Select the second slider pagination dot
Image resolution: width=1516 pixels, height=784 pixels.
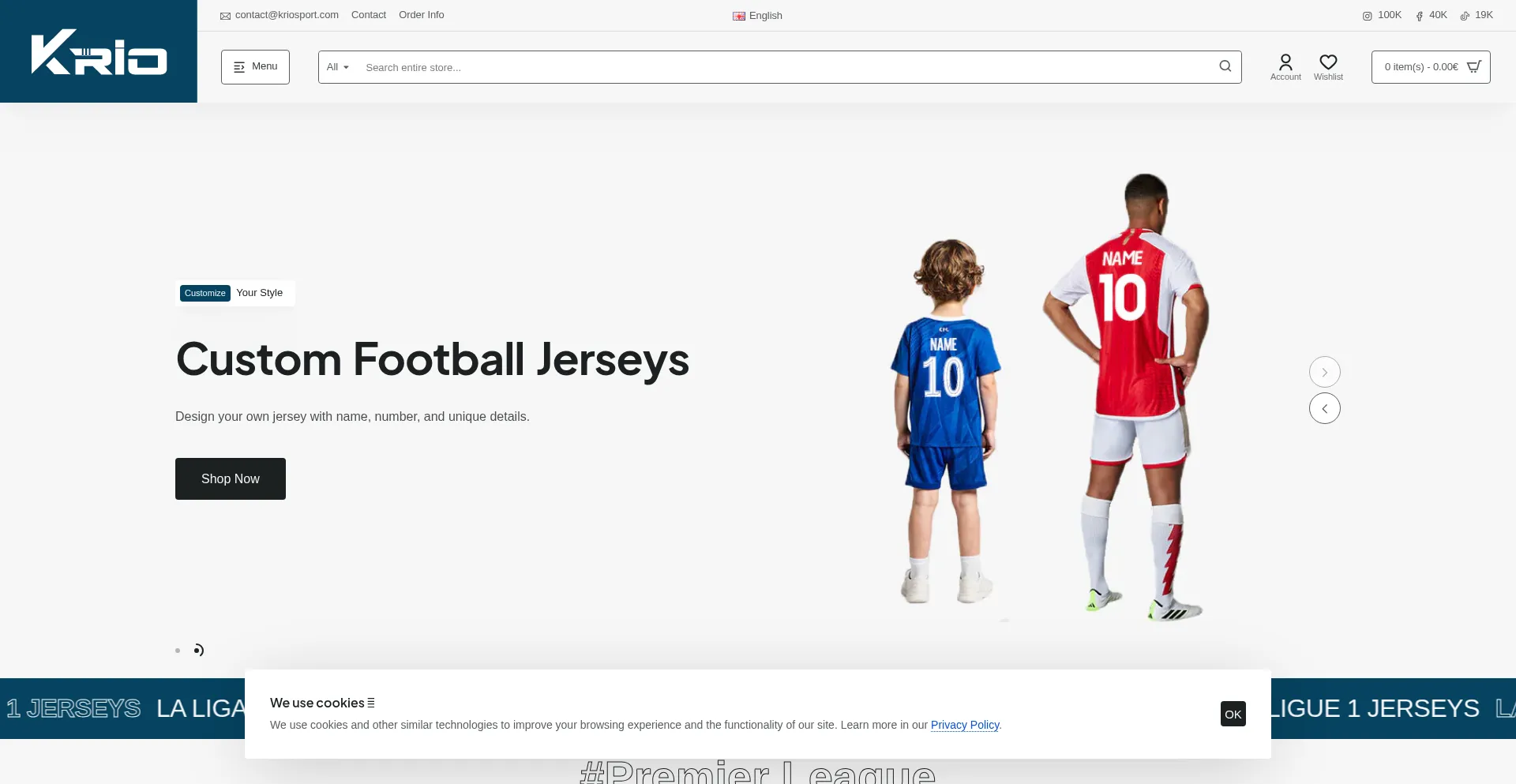[198, 651]
